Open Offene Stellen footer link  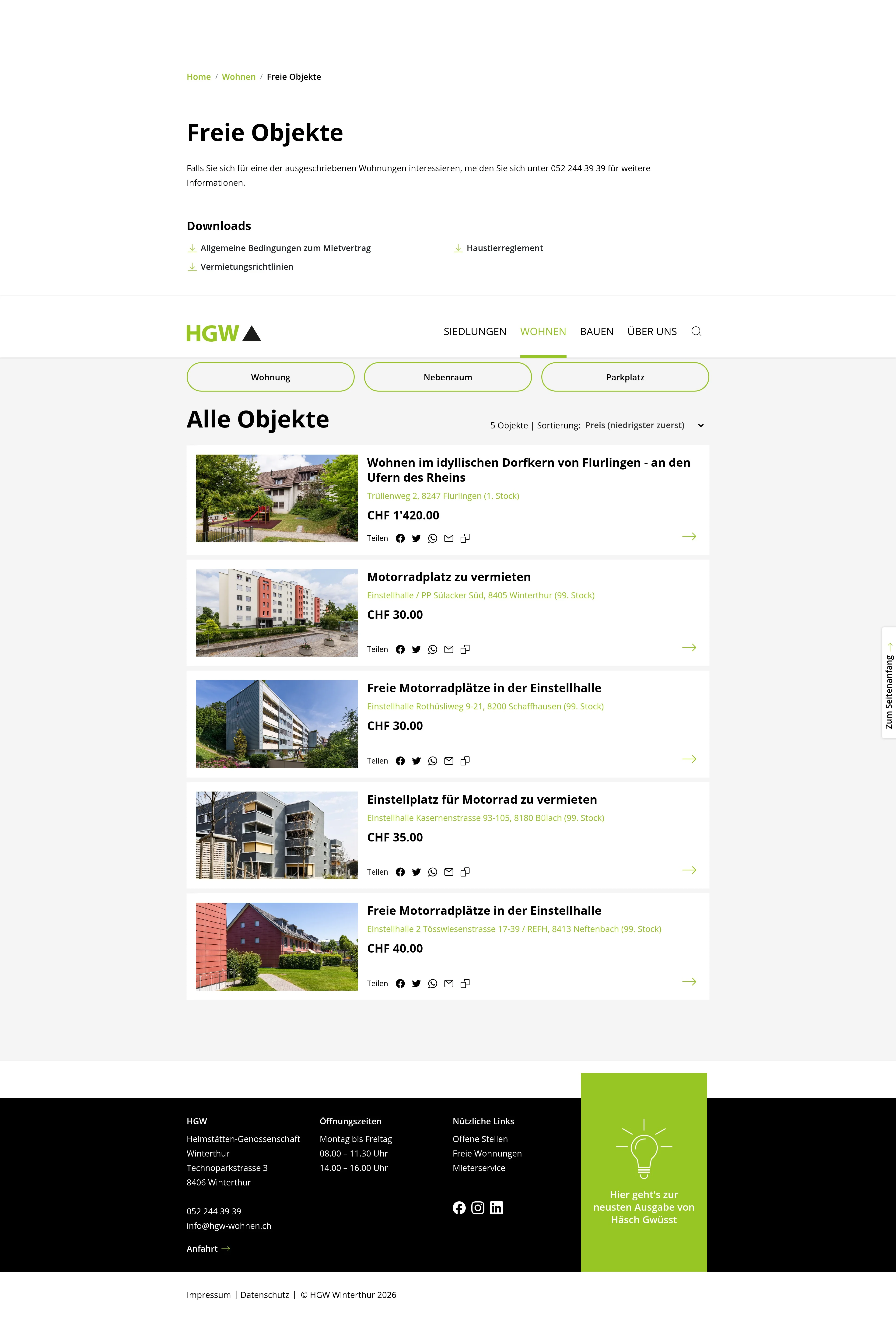(x=480, y=1139)
